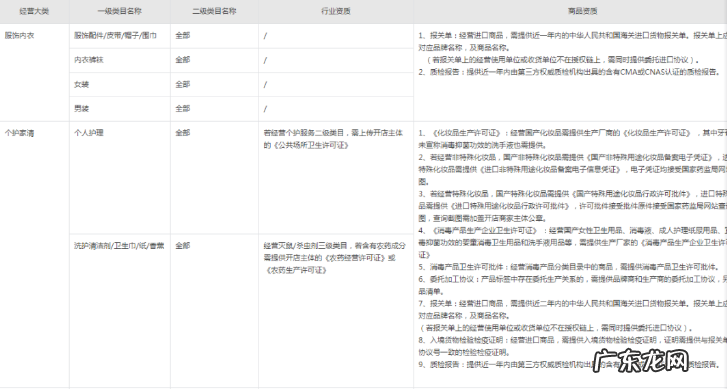Click 全部 in the 男装 row

[x=183, y=109]
